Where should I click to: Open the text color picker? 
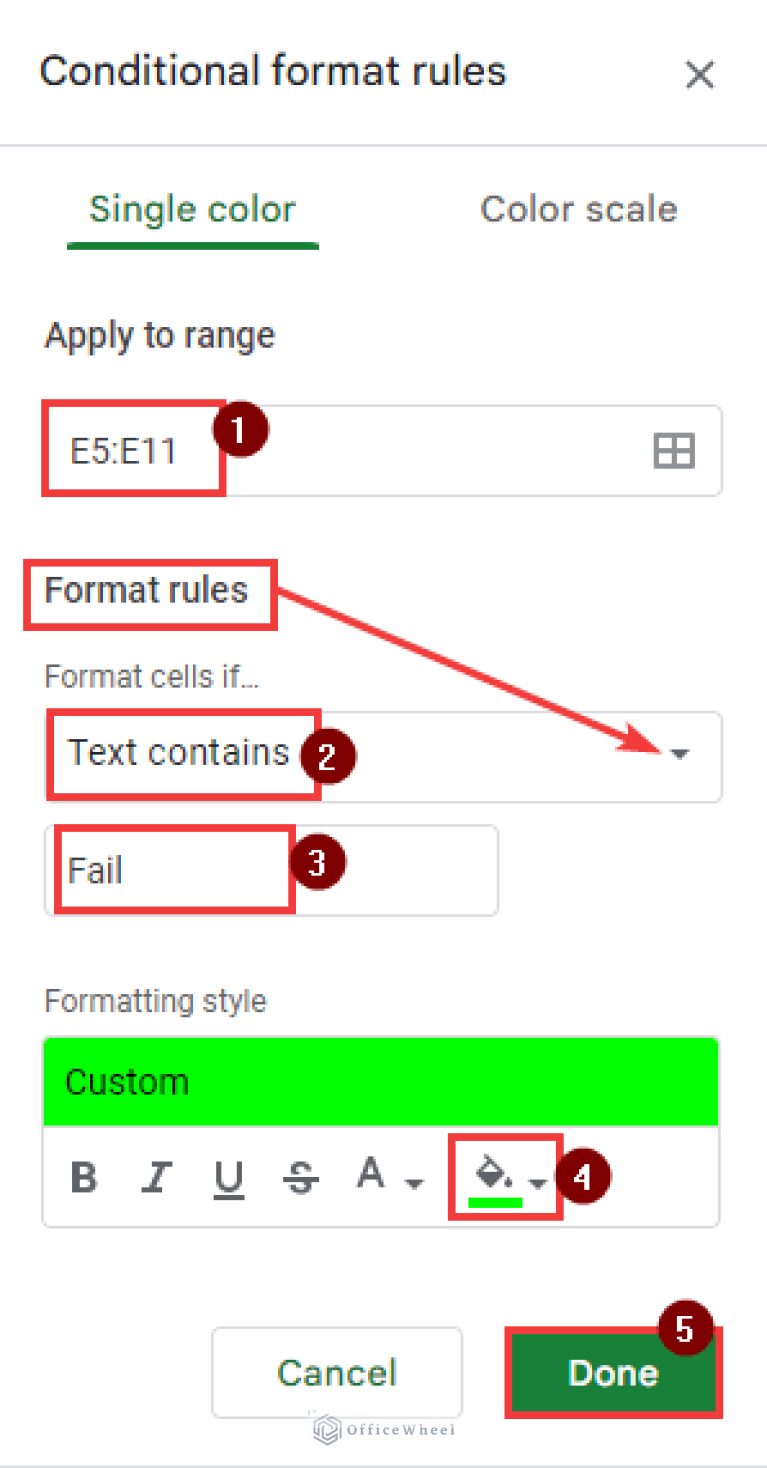[370, 1176]
